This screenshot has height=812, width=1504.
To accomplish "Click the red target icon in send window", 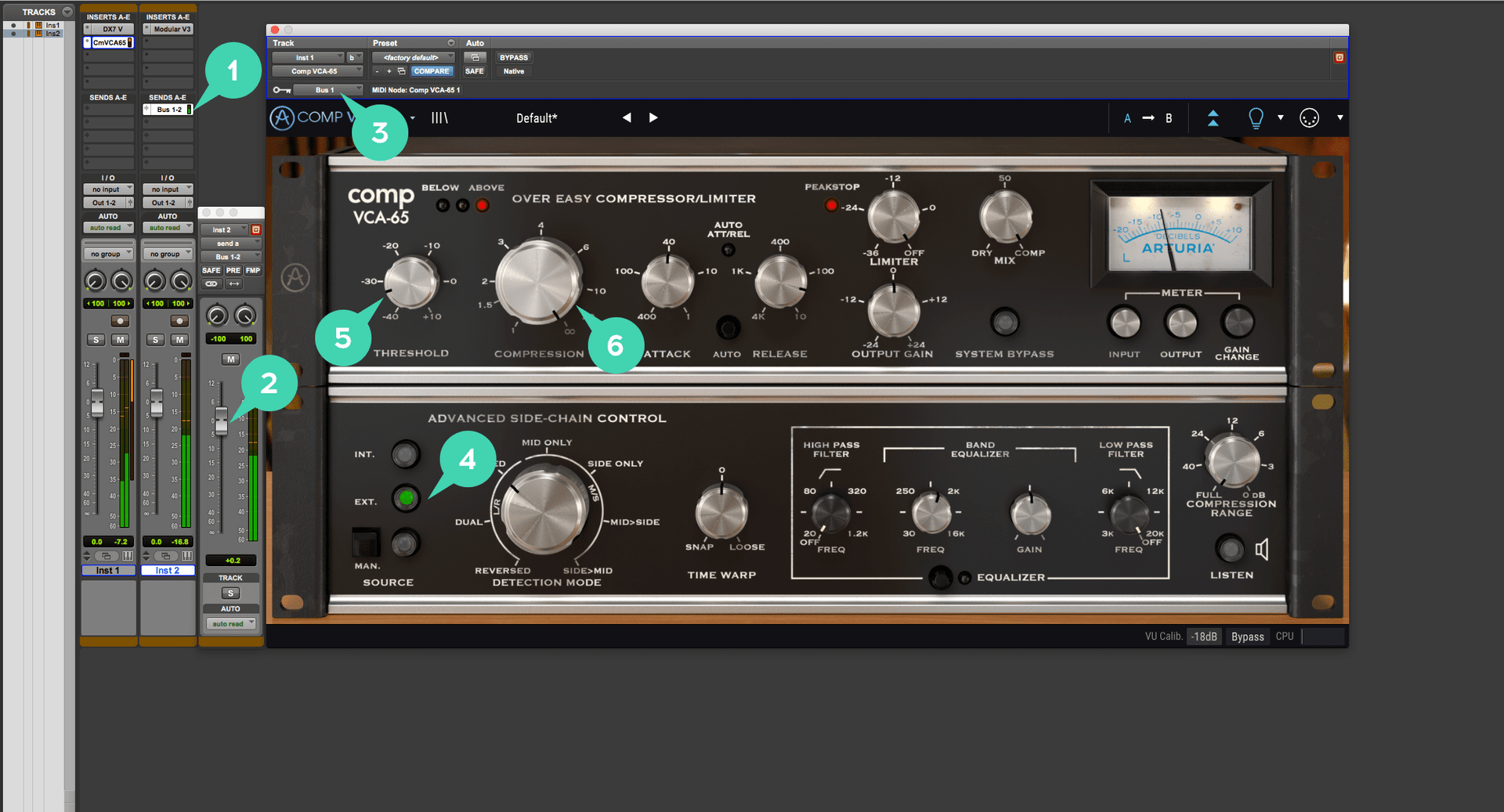I will pos(255,230).
